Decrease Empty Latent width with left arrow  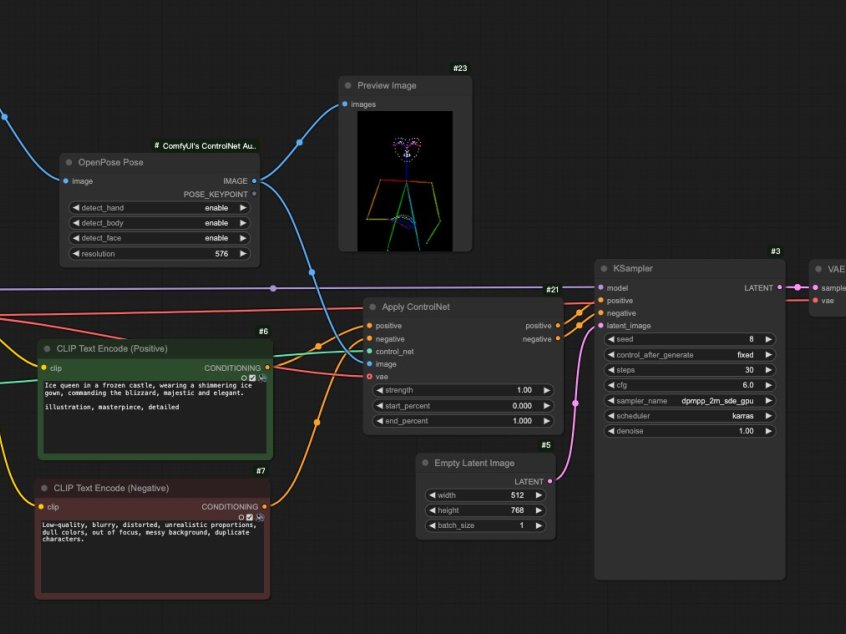(x=432, y=495)
